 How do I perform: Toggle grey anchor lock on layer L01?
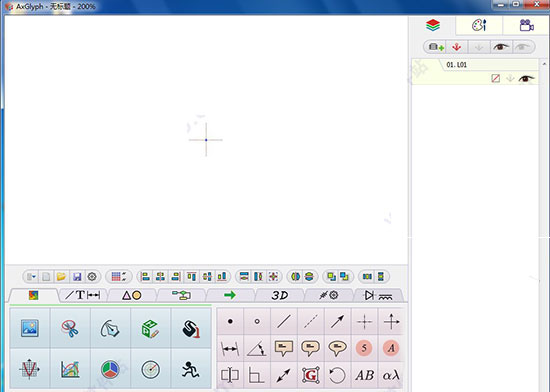pos(510,79)
